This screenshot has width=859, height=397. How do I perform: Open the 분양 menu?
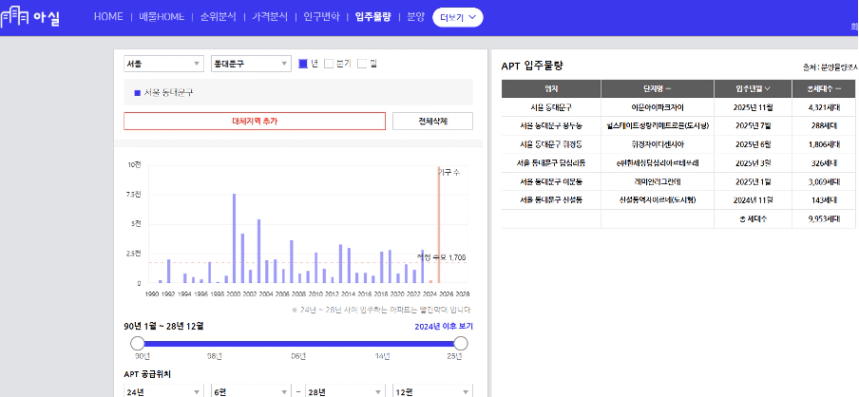click(416, 17)
